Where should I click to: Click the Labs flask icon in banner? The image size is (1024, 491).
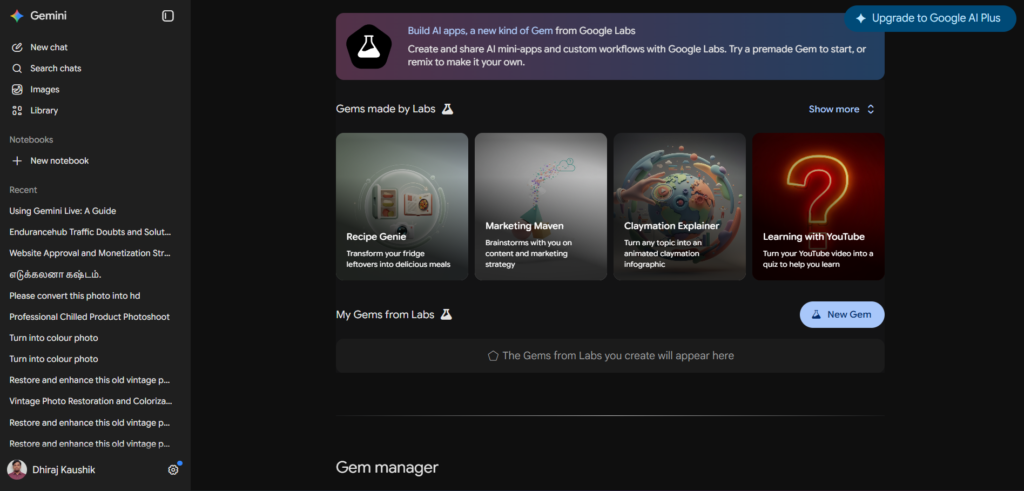[x=368, y=46]
